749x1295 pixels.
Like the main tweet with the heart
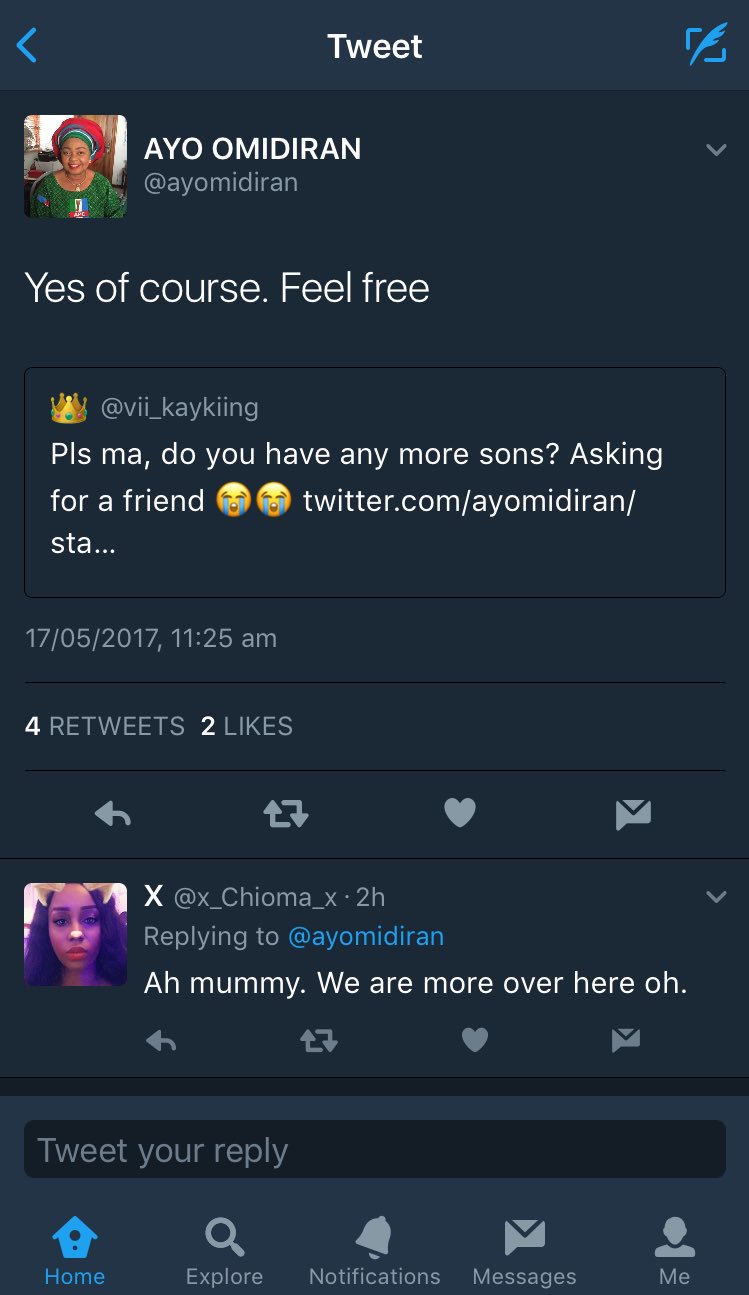(459, 815)
